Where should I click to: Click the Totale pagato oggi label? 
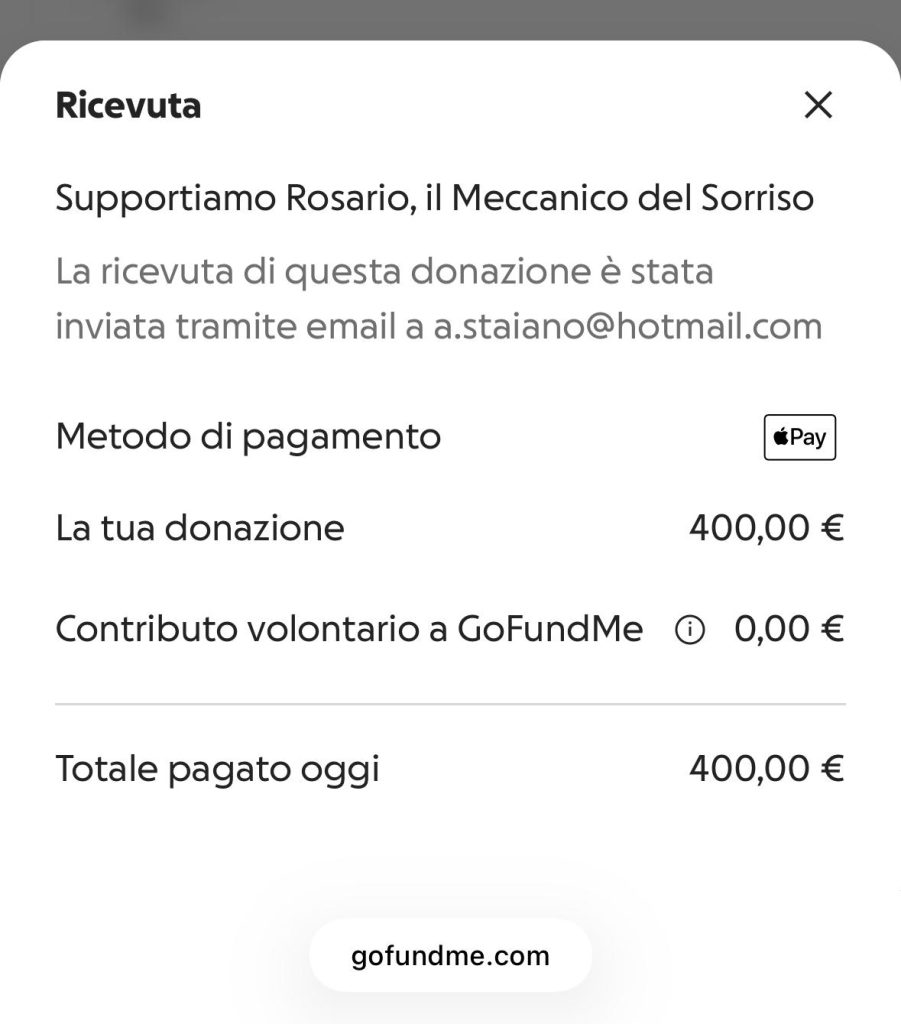point(217,769)
